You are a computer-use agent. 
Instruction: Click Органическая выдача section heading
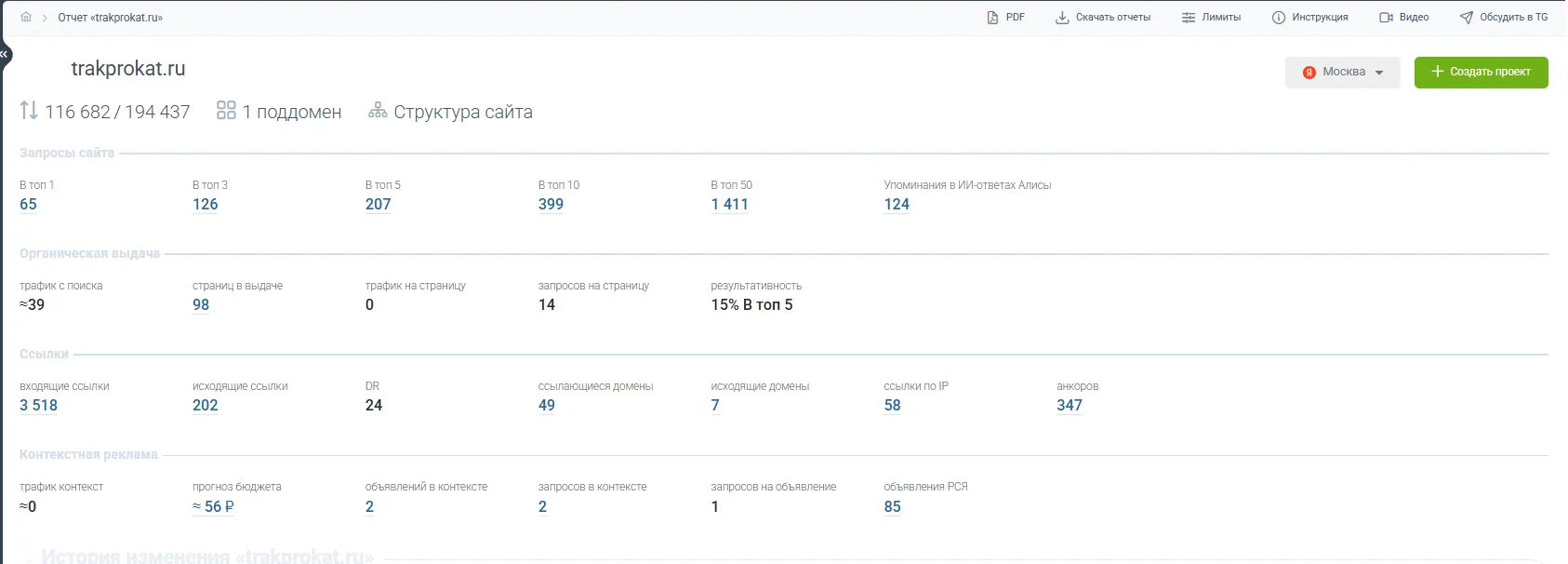coord(89,253)
